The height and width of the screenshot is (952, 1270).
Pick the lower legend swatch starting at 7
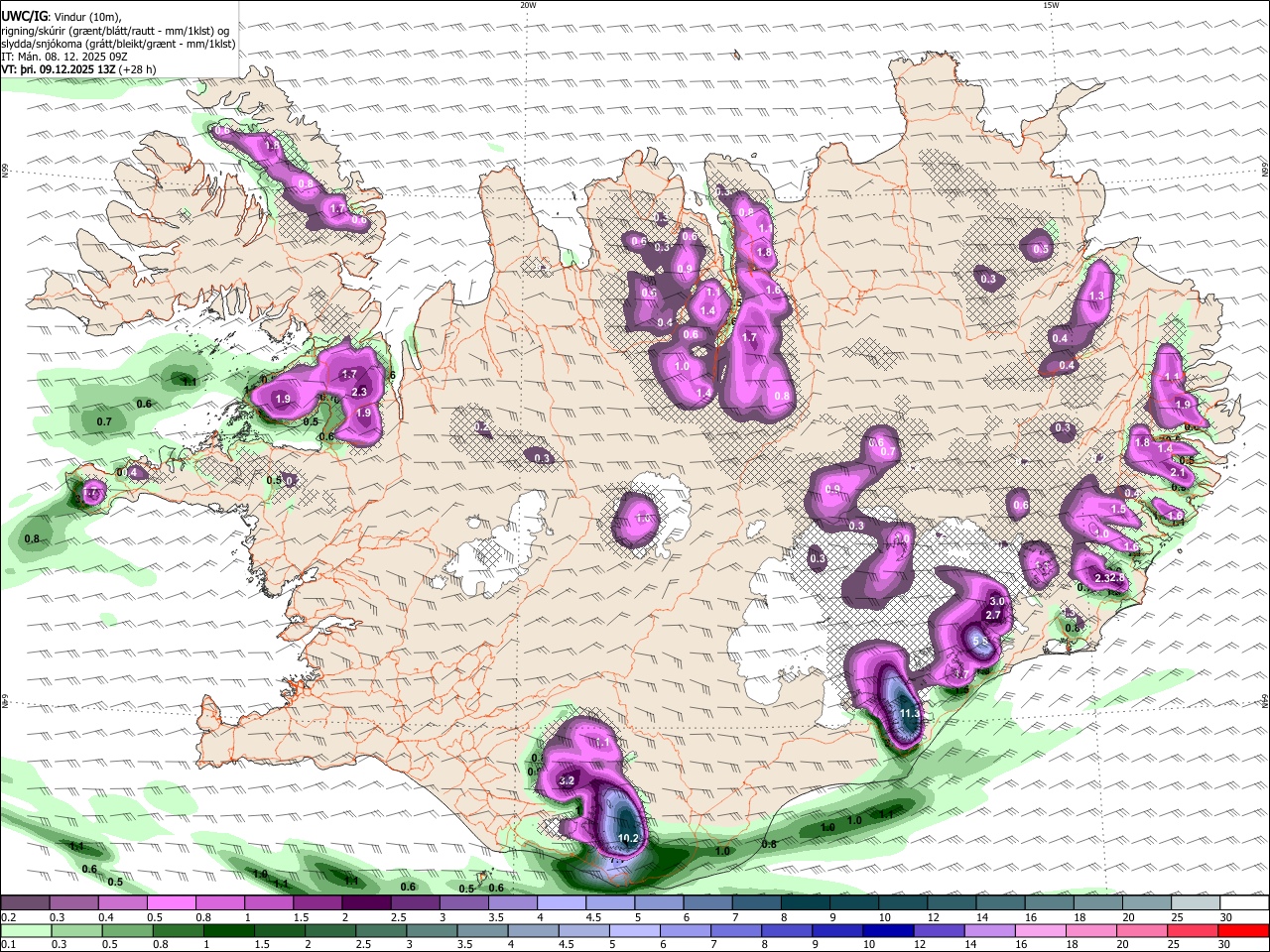736,930
